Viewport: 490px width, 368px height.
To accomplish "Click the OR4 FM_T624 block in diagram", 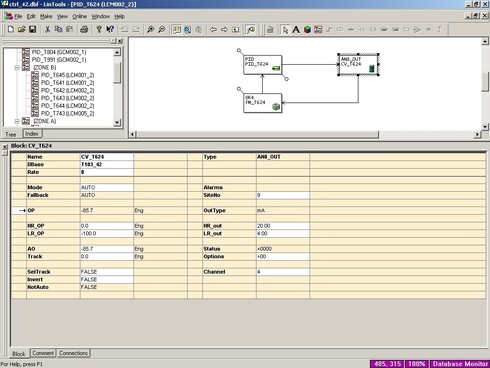I will [262, 103].
